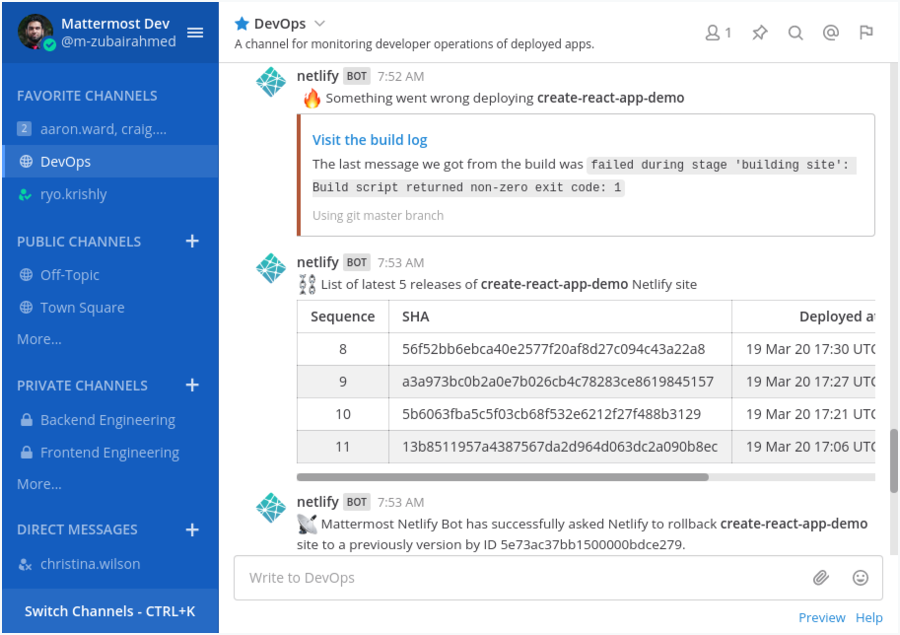
Task: Click netlify avatar on releases list post
Action: (271, 268)
